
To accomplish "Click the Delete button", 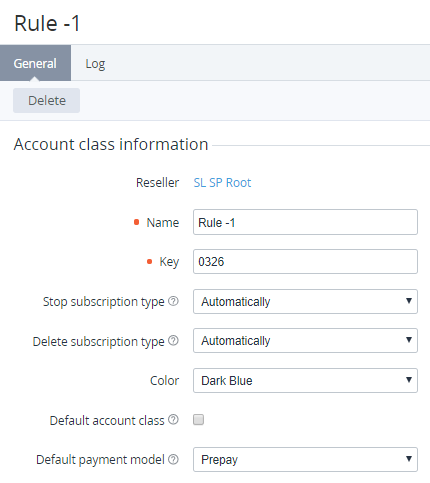I will click(46, 100).
